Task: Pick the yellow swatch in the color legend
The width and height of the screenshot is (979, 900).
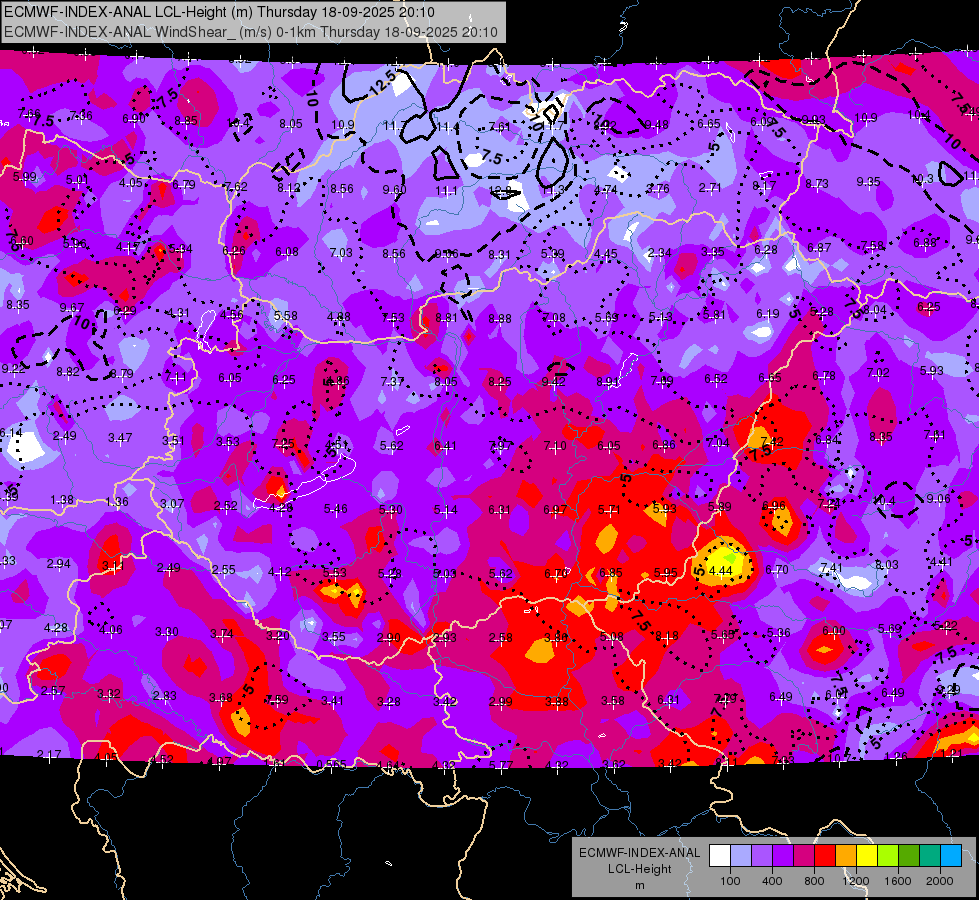Action: click(867, 856)
